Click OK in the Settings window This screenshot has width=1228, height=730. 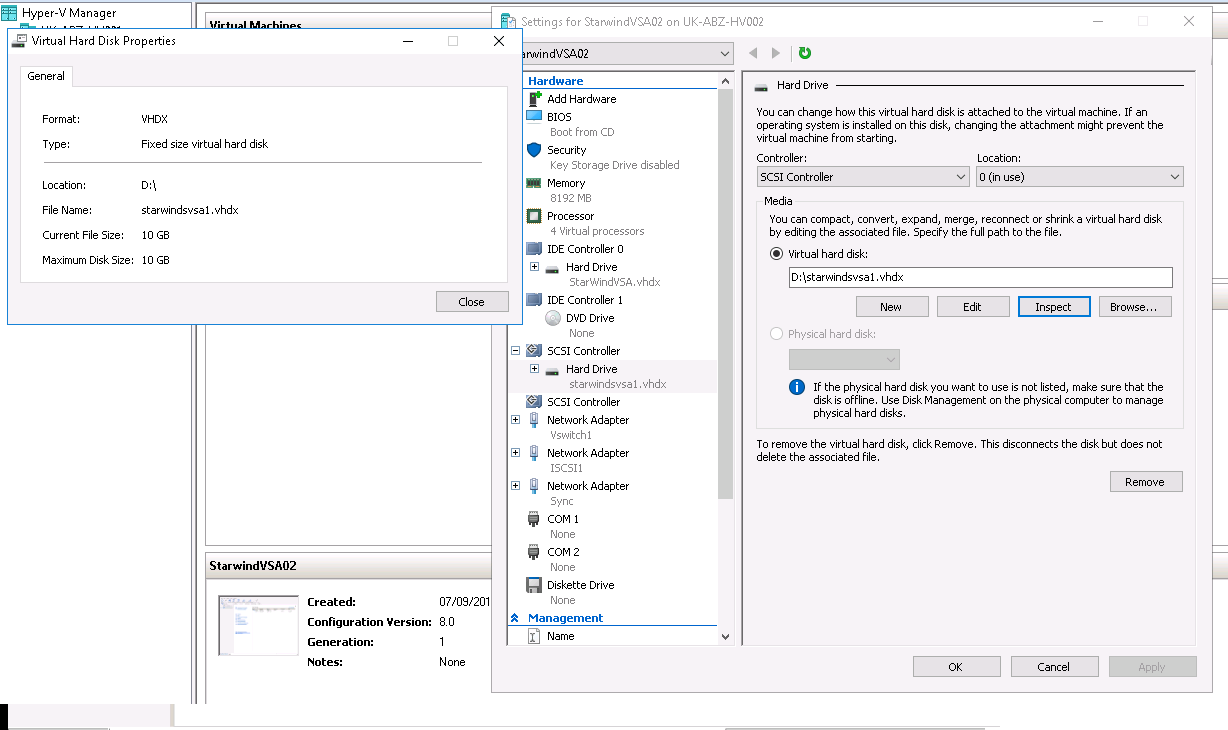pyautogui.click(x=956, y=667)
